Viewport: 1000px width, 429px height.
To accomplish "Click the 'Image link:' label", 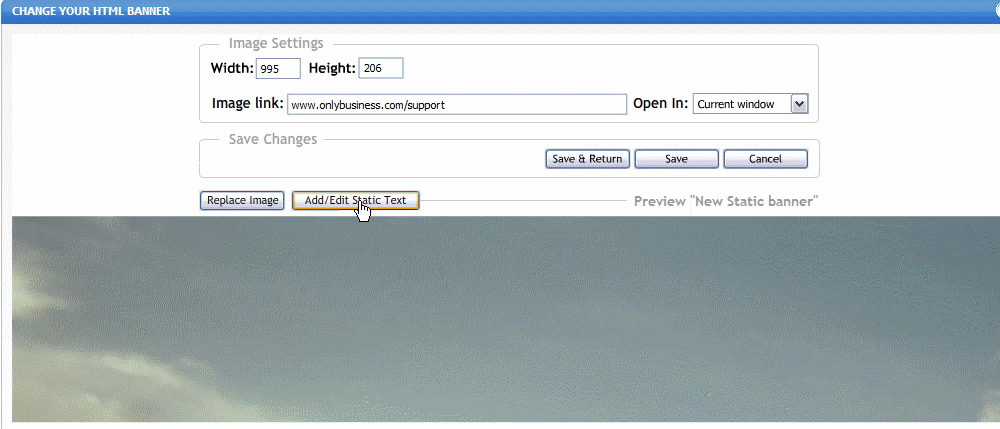I will pos(247,103).
